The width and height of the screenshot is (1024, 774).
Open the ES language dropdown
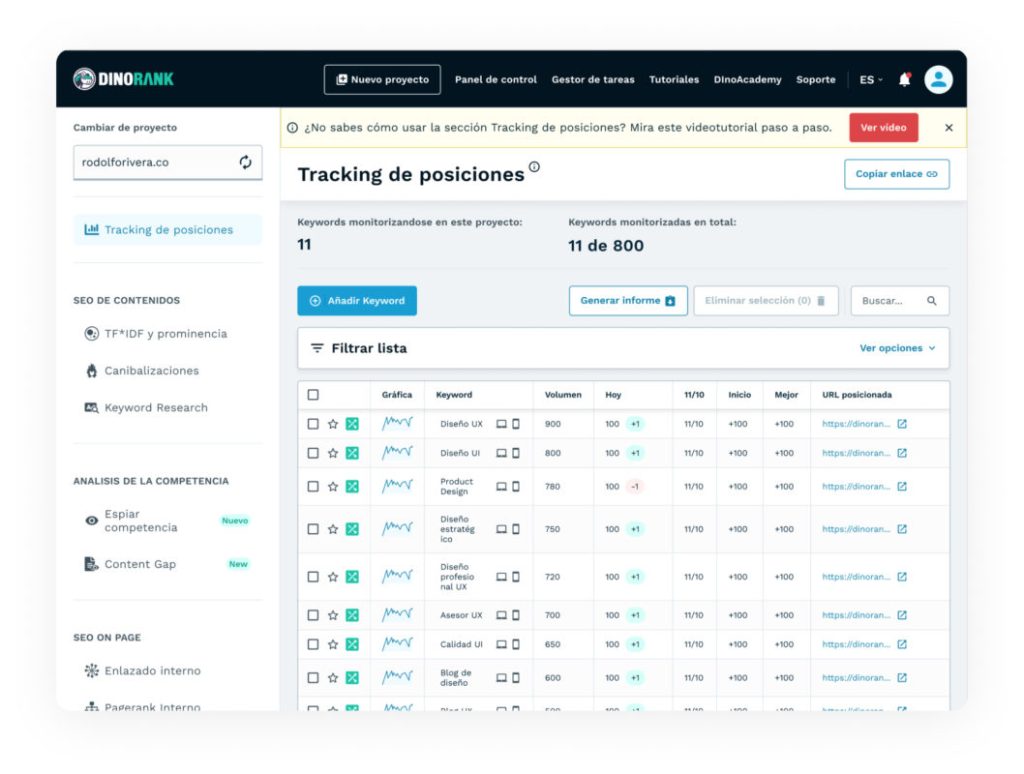(870, 80)
